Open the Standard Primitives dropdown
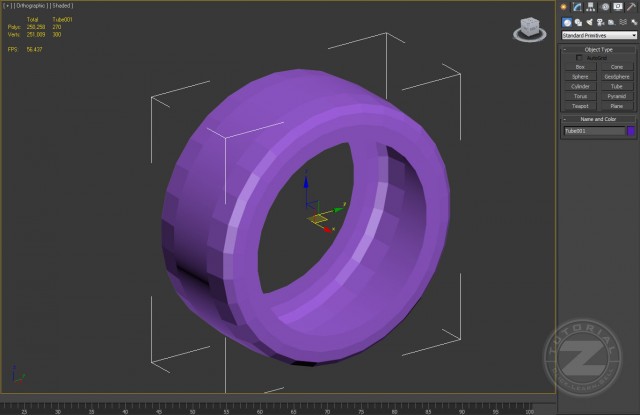This screenshot has width=640, height=415. [599, 36]
